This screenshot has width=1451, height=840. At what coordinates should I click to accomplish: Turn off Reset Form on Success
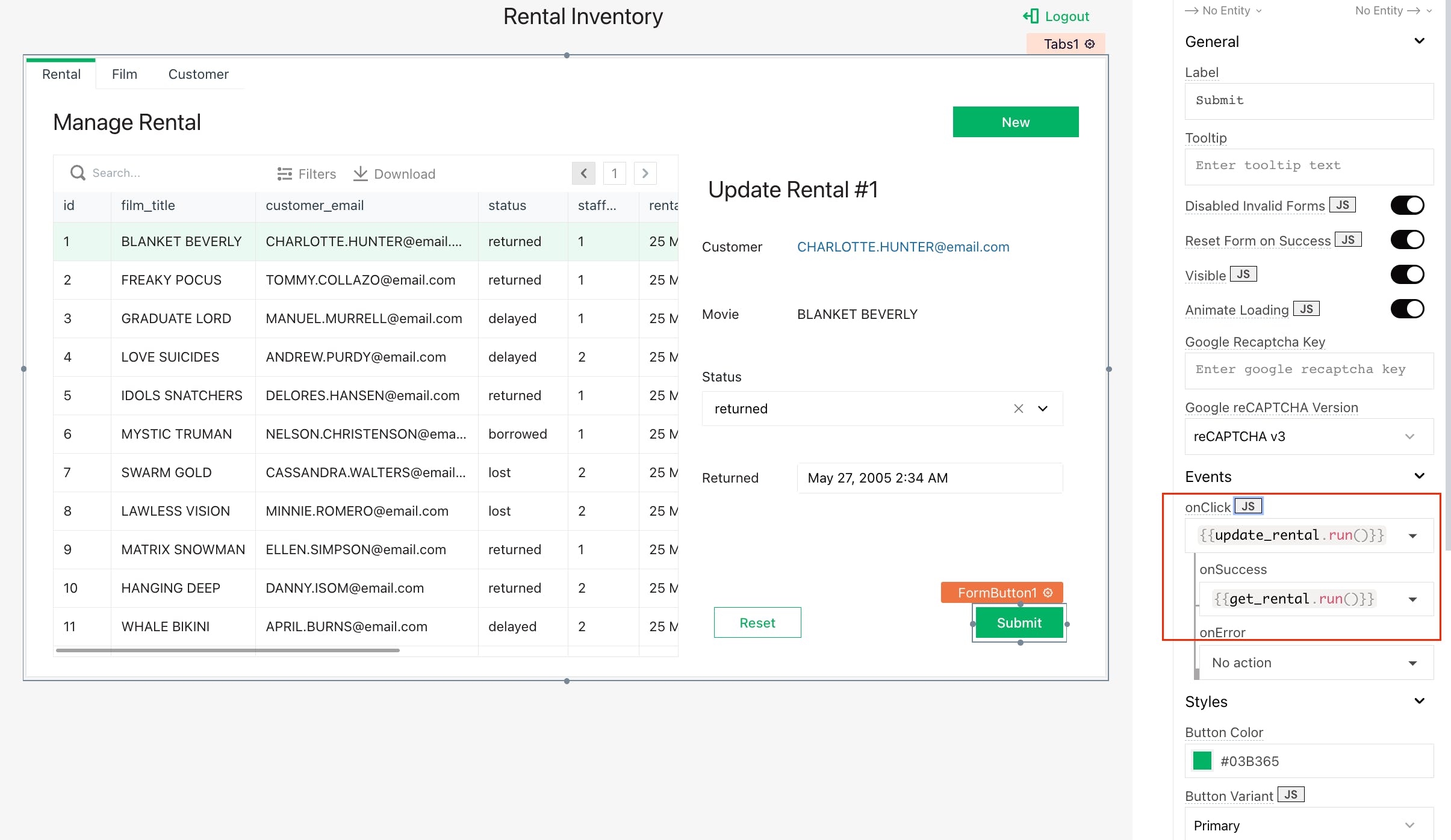[1407, 240]
